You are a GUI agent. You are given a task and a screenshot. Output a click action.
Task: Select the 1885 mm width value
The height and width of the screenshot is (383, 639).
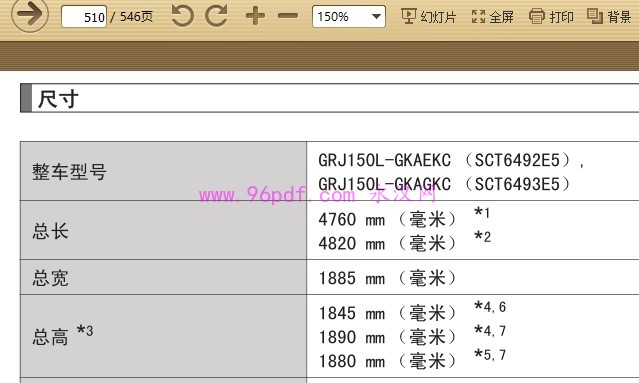click(387, 278)
